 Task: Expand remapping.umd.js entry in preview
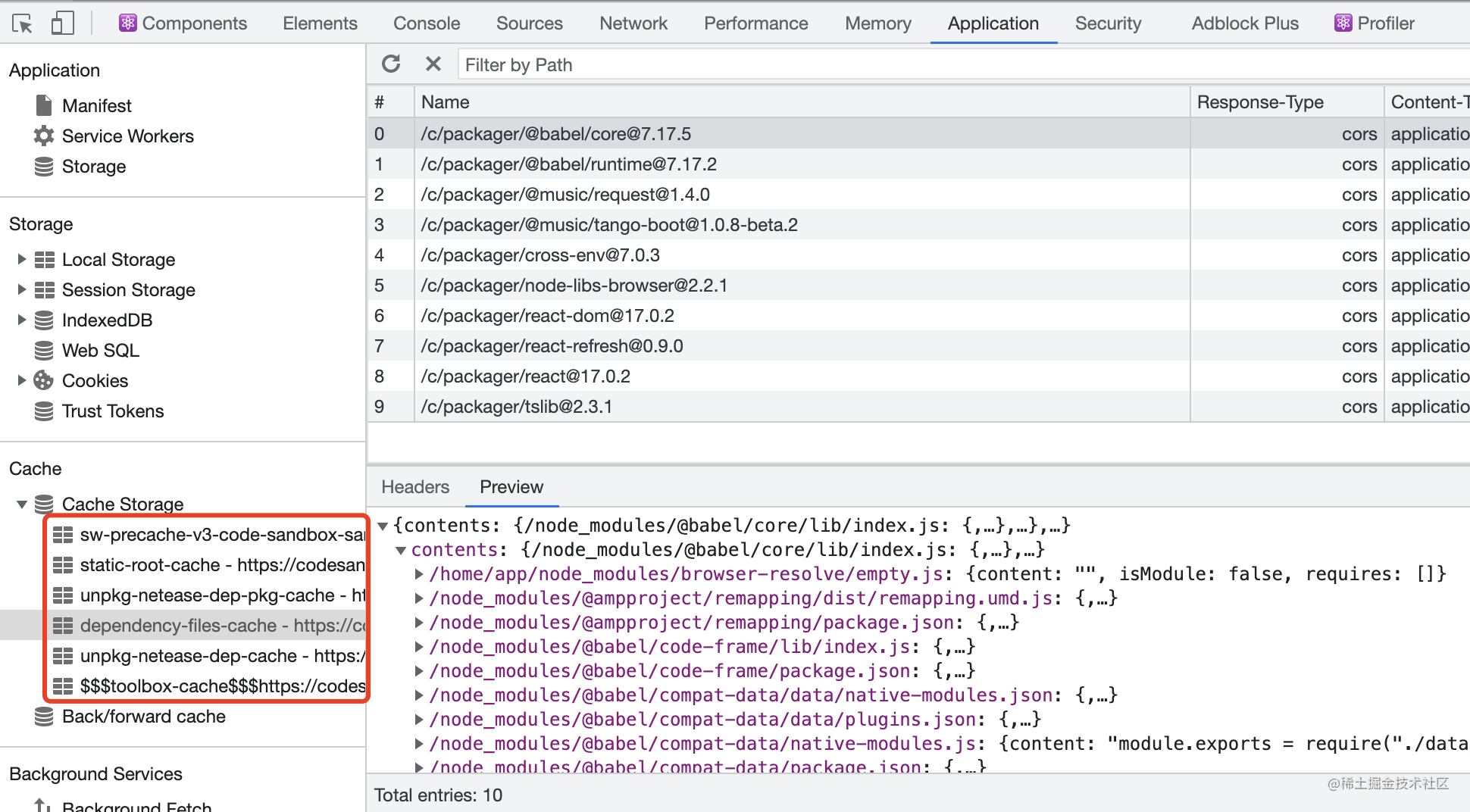pyautogui.click(x=419, y=598)
